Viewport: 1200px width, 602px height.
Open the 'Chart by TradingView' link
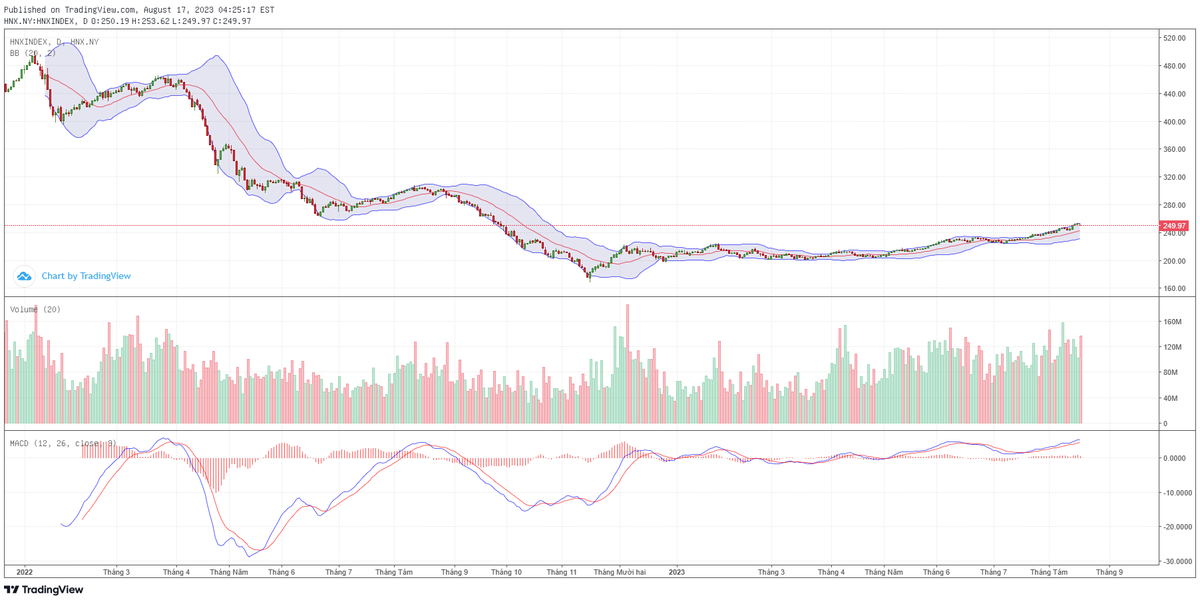tap(86, 276)
